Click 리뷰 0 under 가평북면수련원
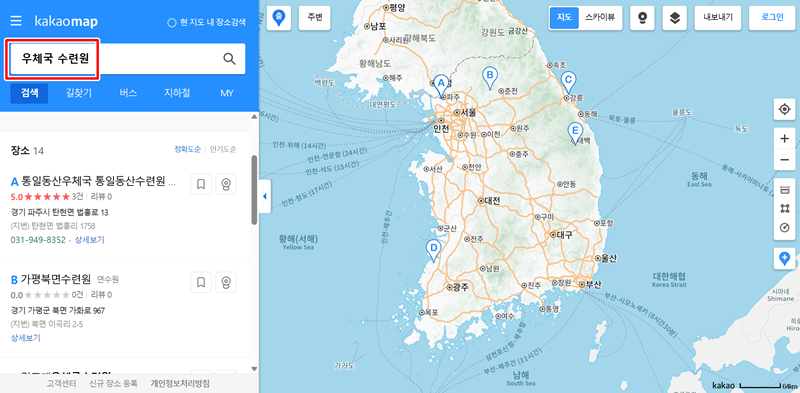Viewport: 800px width, 393px height. [101, 294]
